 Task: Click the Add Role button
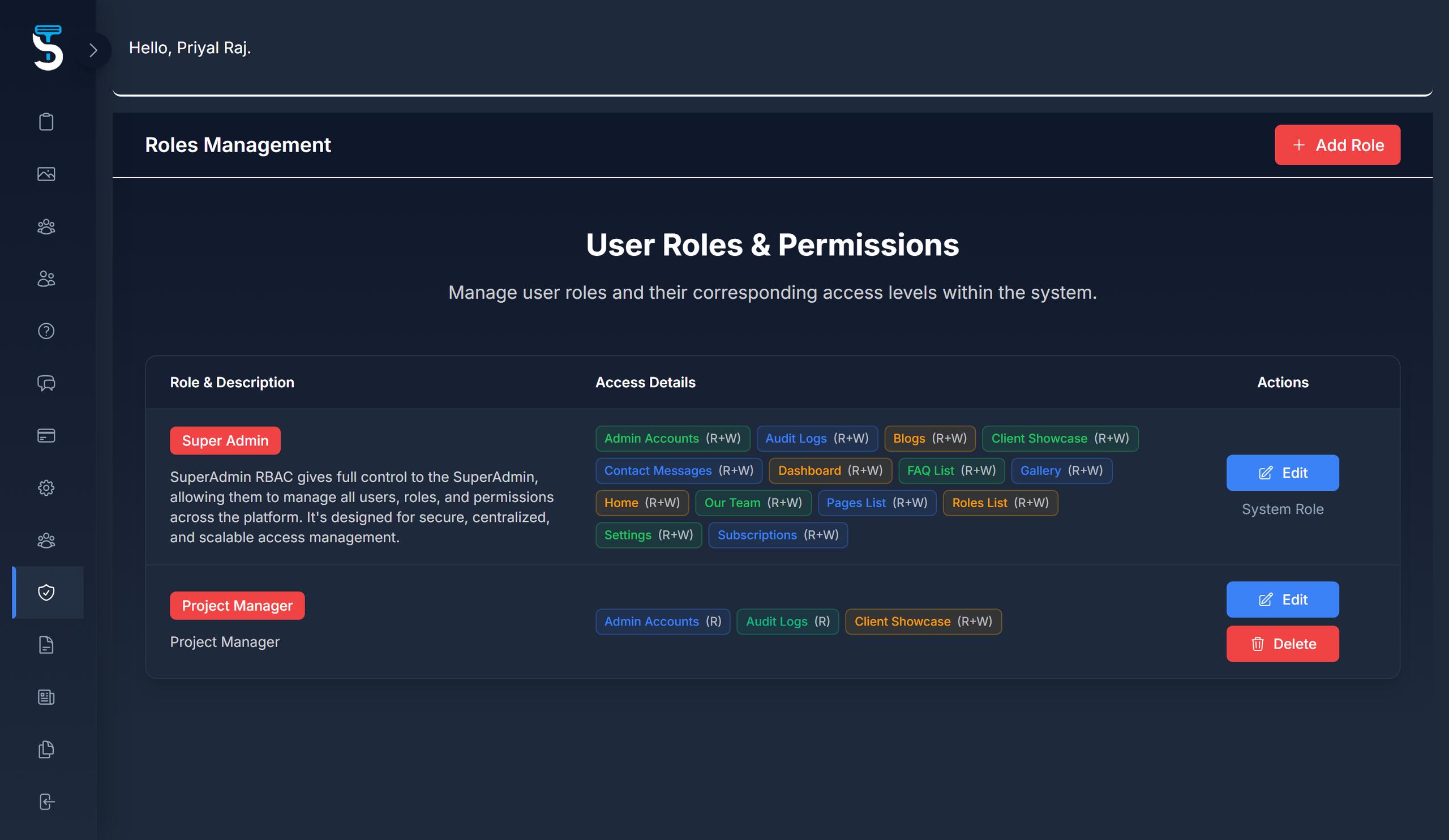click(x=1337, y=145)
